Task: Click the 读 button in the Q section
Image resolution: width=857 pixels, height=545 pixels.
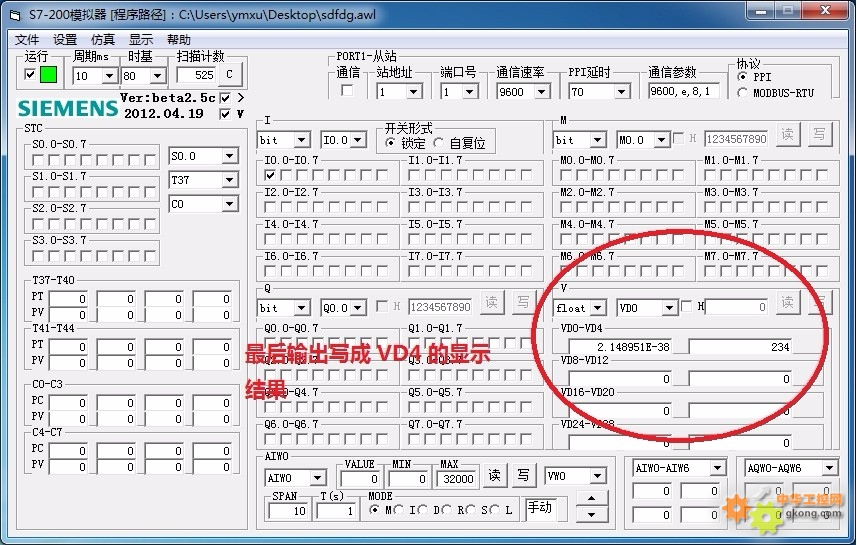Action: pos(491,302)
